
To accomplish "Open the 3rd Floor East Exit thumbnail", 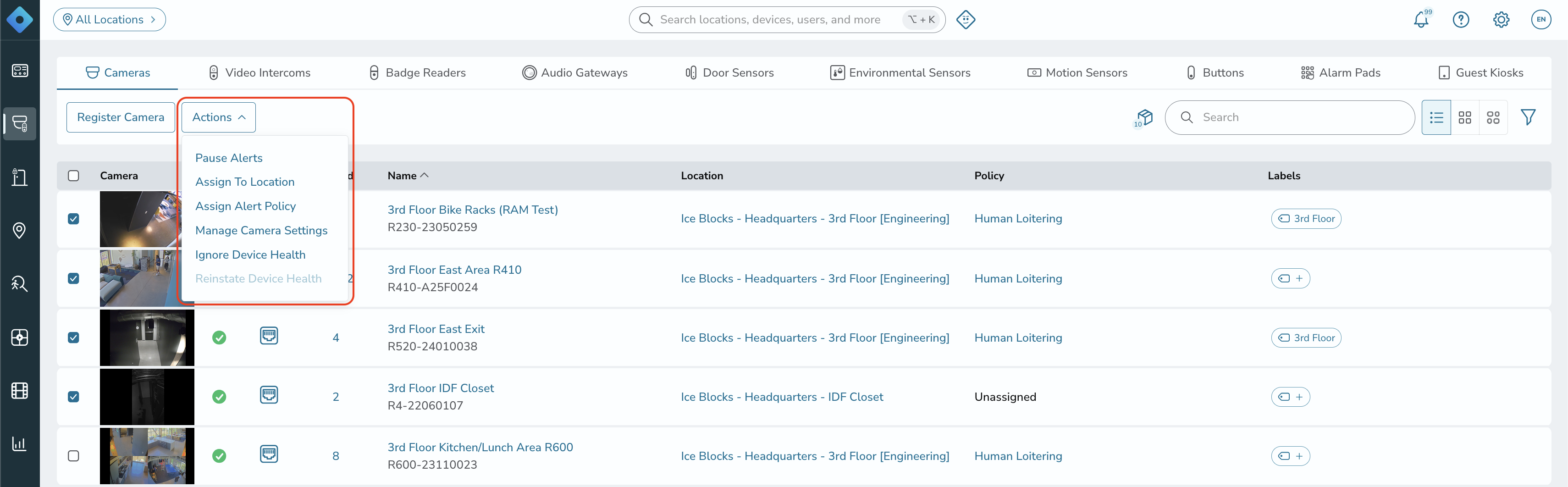I will (147, 337).
